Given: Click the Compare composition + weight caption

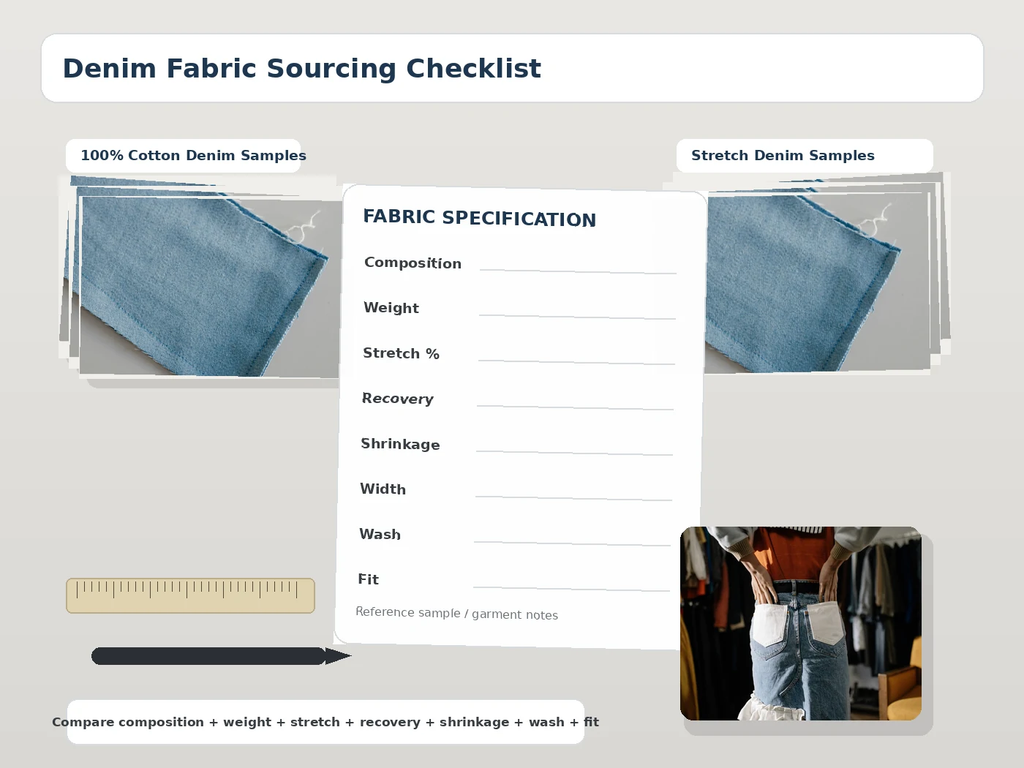Looking at the screenshot, I should pyautogui.click(x=325, y=722).
